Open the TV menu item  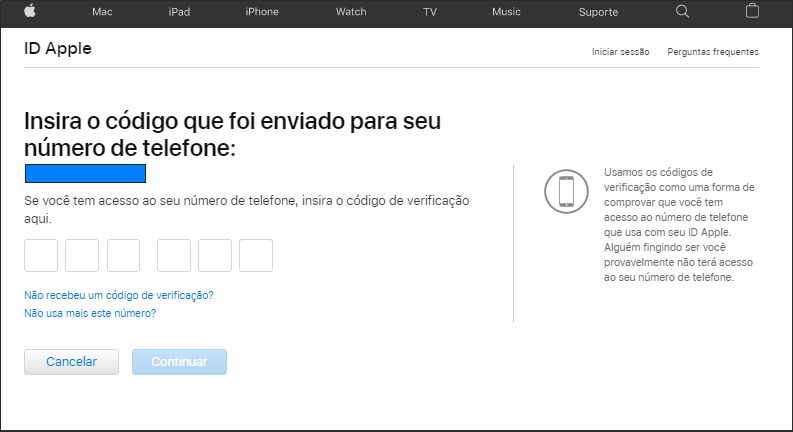[430, 12]
